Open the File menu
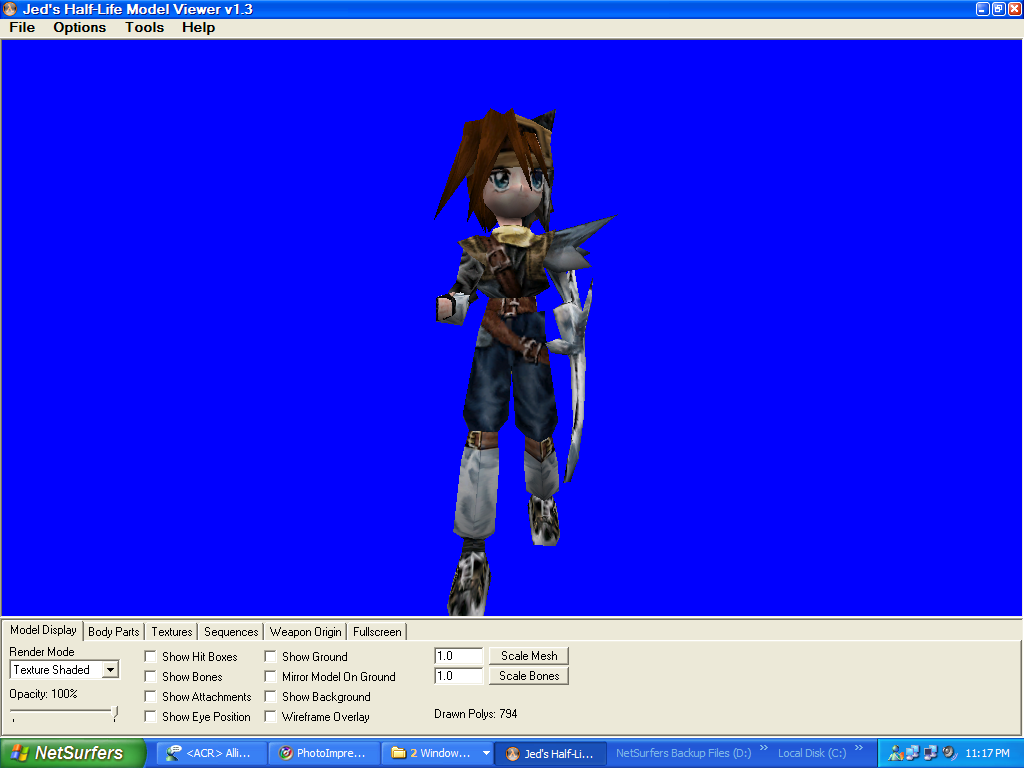Screen dimensions: 1024x768 pyautogui.click(x=22, y=27)
